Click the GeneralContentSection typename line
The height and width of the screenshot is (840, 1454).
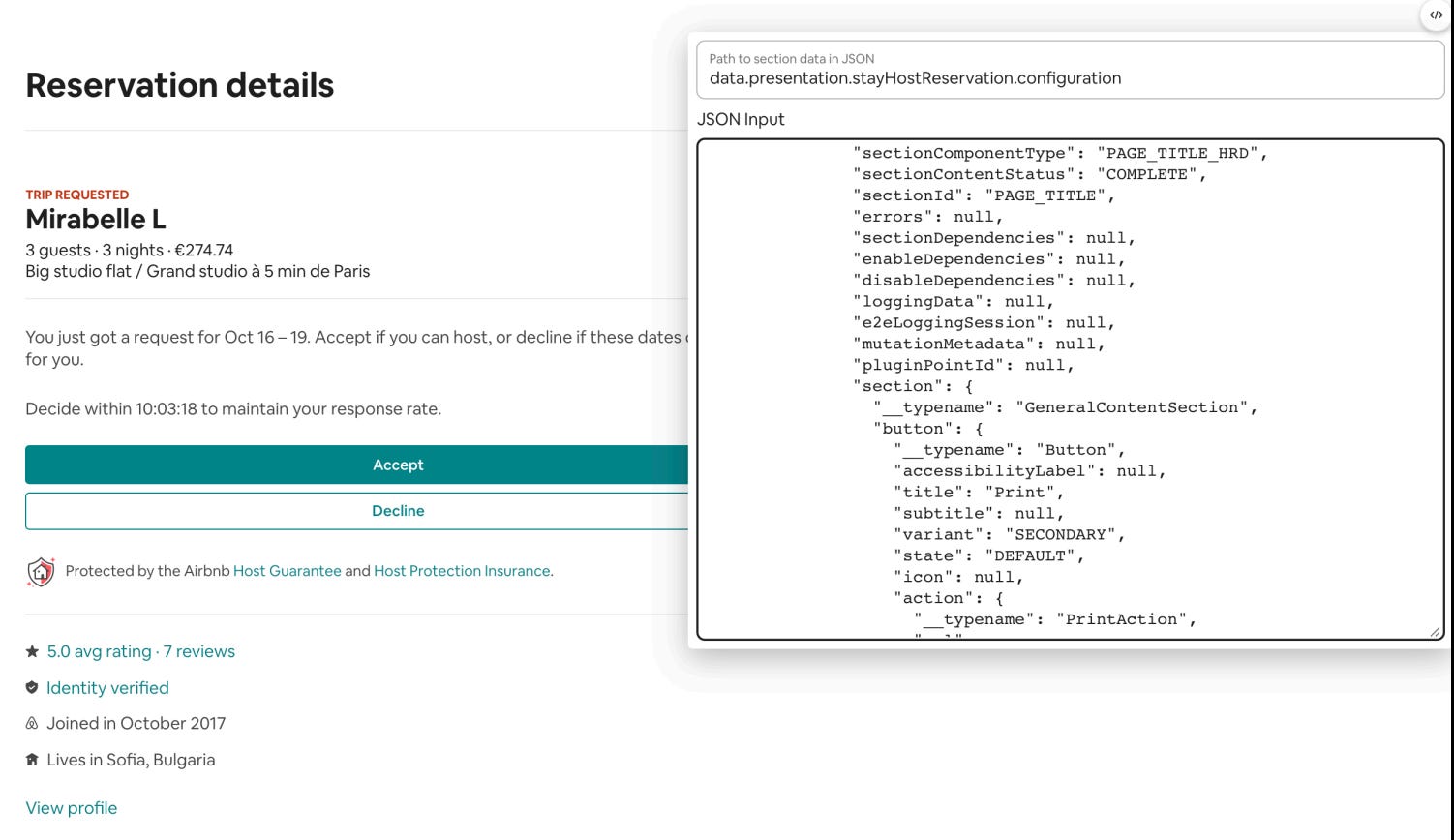[x=1066, y=407]
